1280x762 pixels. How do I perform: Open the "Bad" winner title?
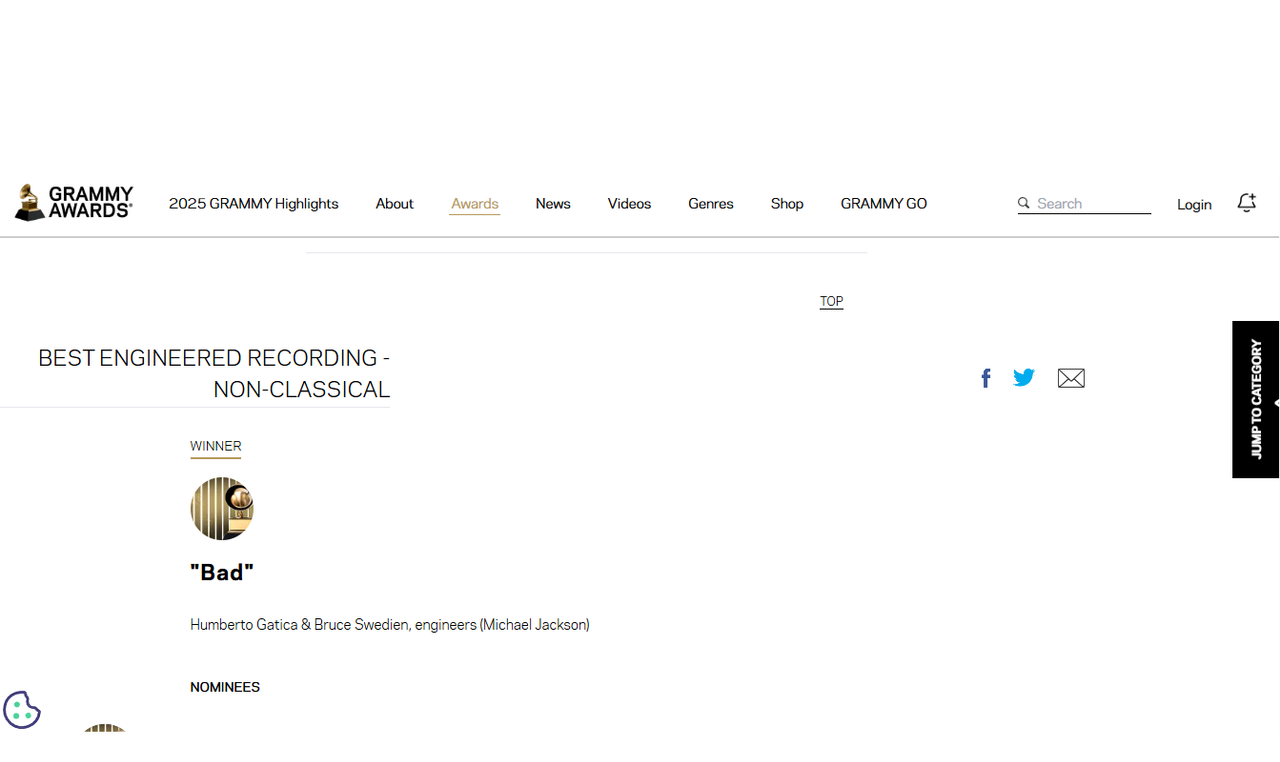pos(222,572)
